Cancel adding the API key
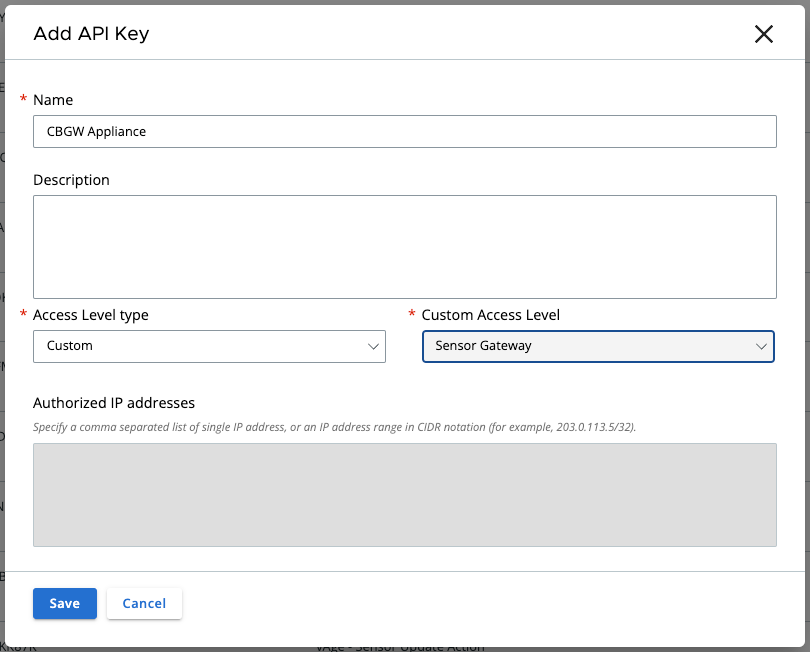The image size is (810, 652). coord(144,604)
